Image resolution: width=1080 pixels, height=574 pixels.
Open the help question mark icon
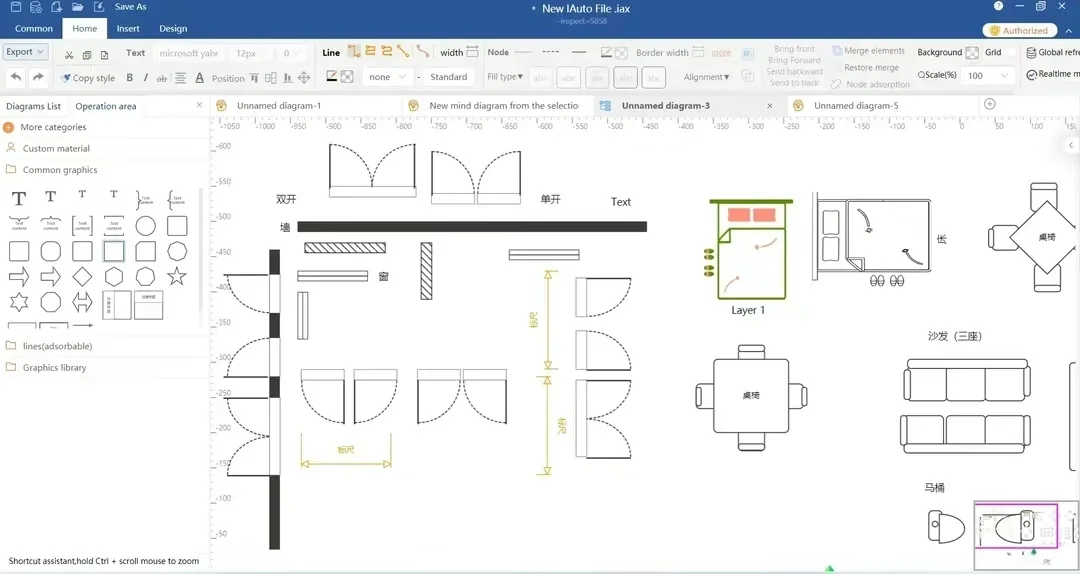[x=998, y=6]
